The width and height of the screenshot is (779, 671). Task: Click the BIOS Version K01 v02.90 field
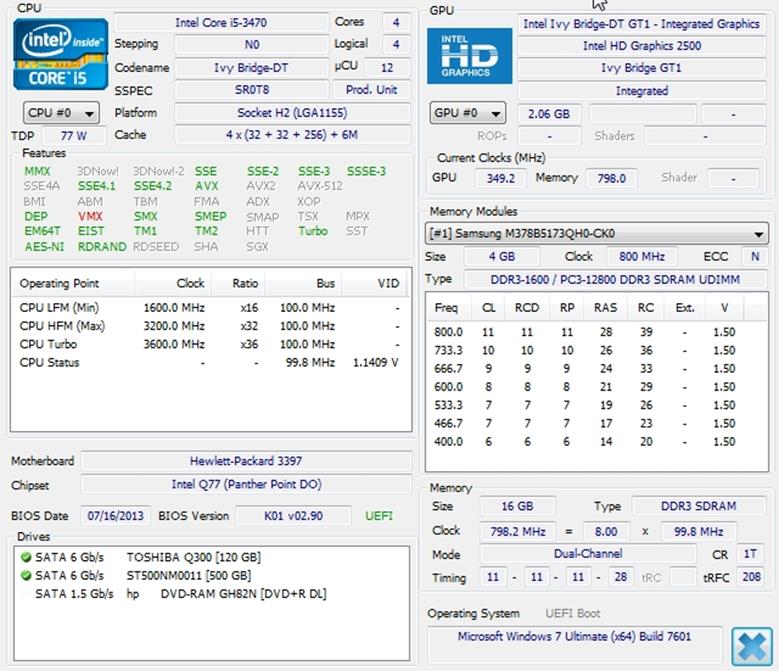(293, 516)
